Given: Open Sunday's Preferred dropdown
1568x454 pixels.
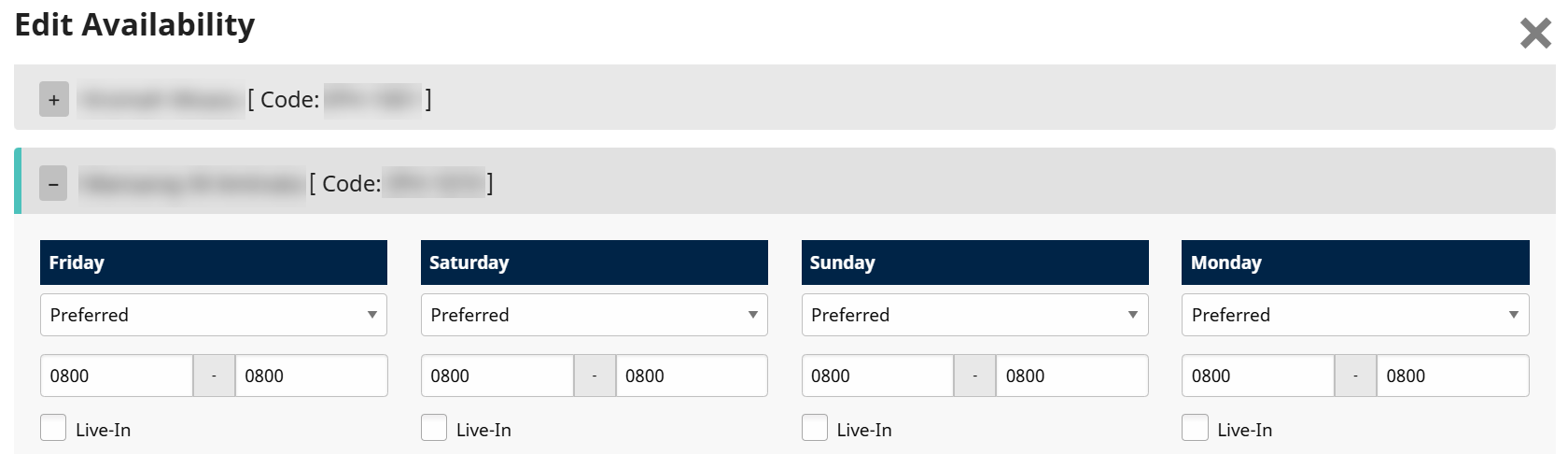Looking at the screenshot, I should pos(974,315).
